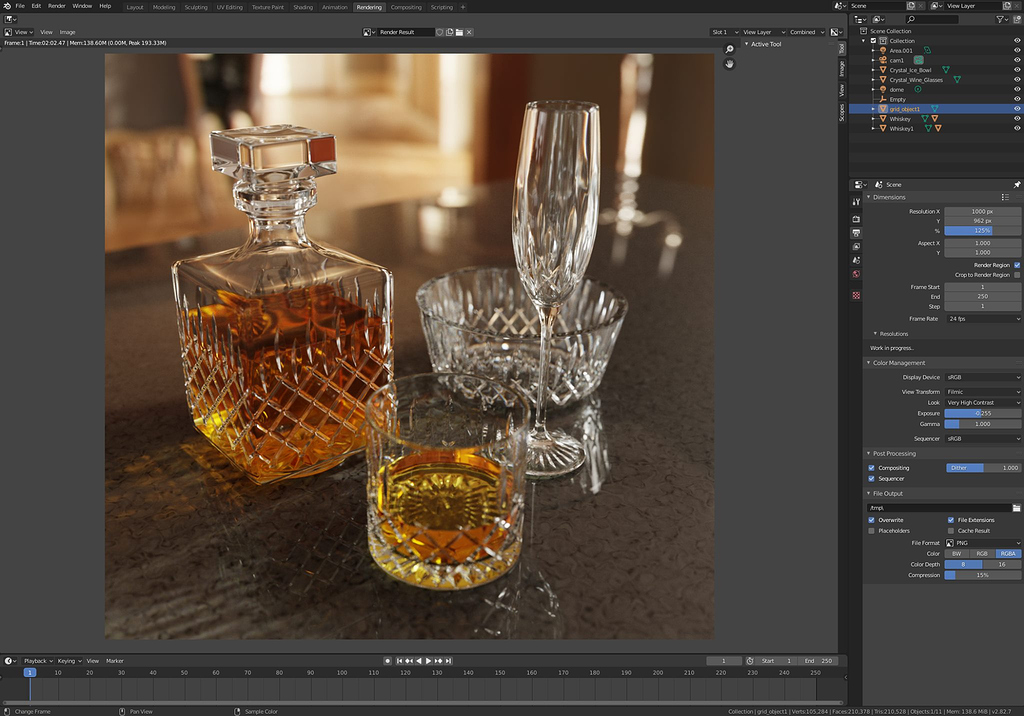Click the outliner filter funnel icon
The height and width of the screenshot is (716, 1024).
pos(1001,19)
